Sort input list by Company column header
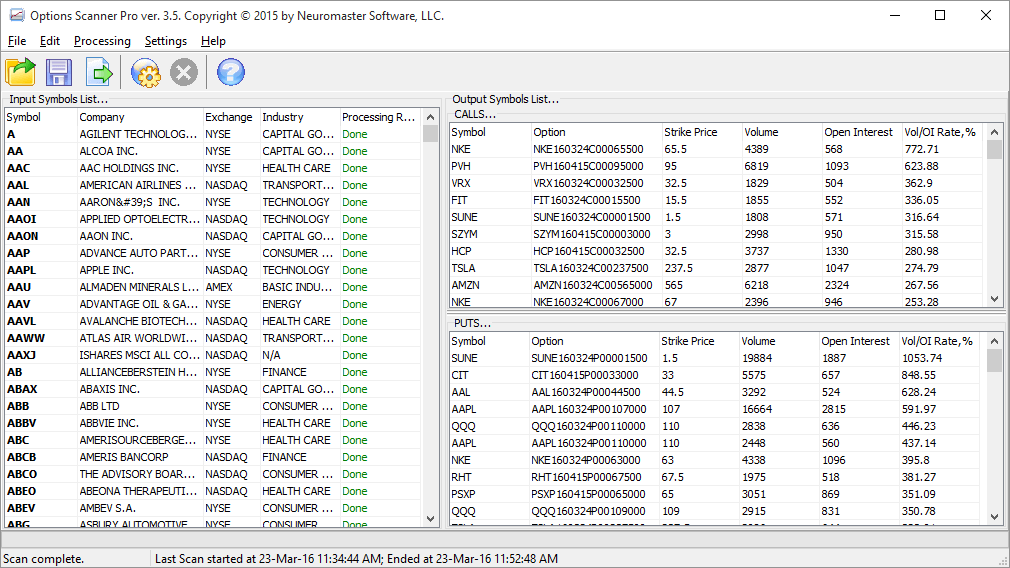 tap(140, 117)
